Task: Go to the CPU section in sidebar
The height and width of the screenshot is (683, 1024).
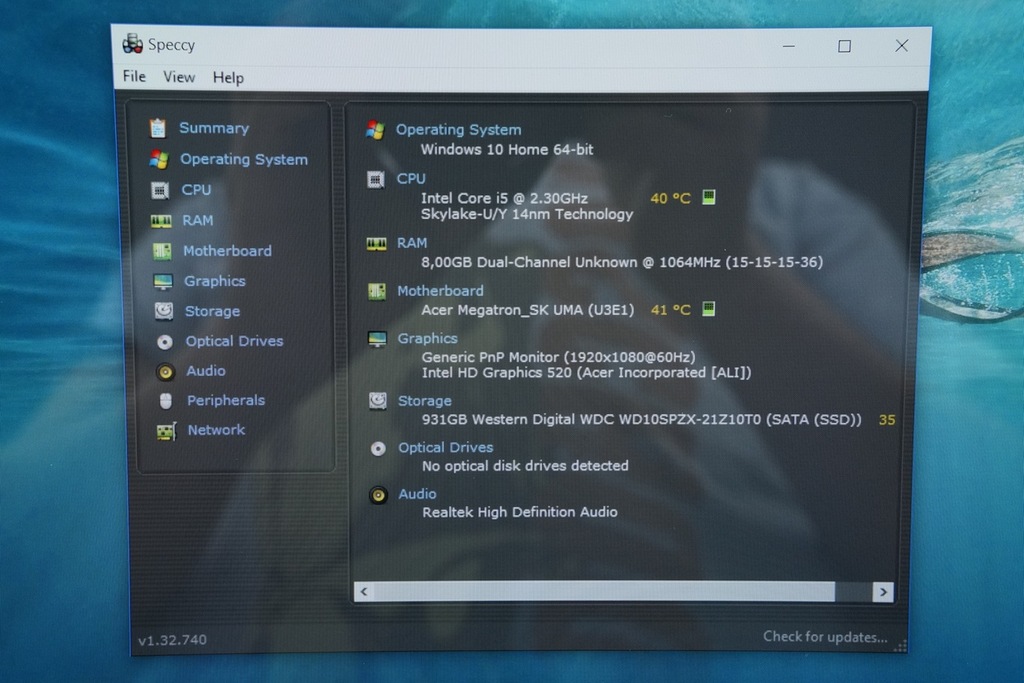Action: coord(197,190)
